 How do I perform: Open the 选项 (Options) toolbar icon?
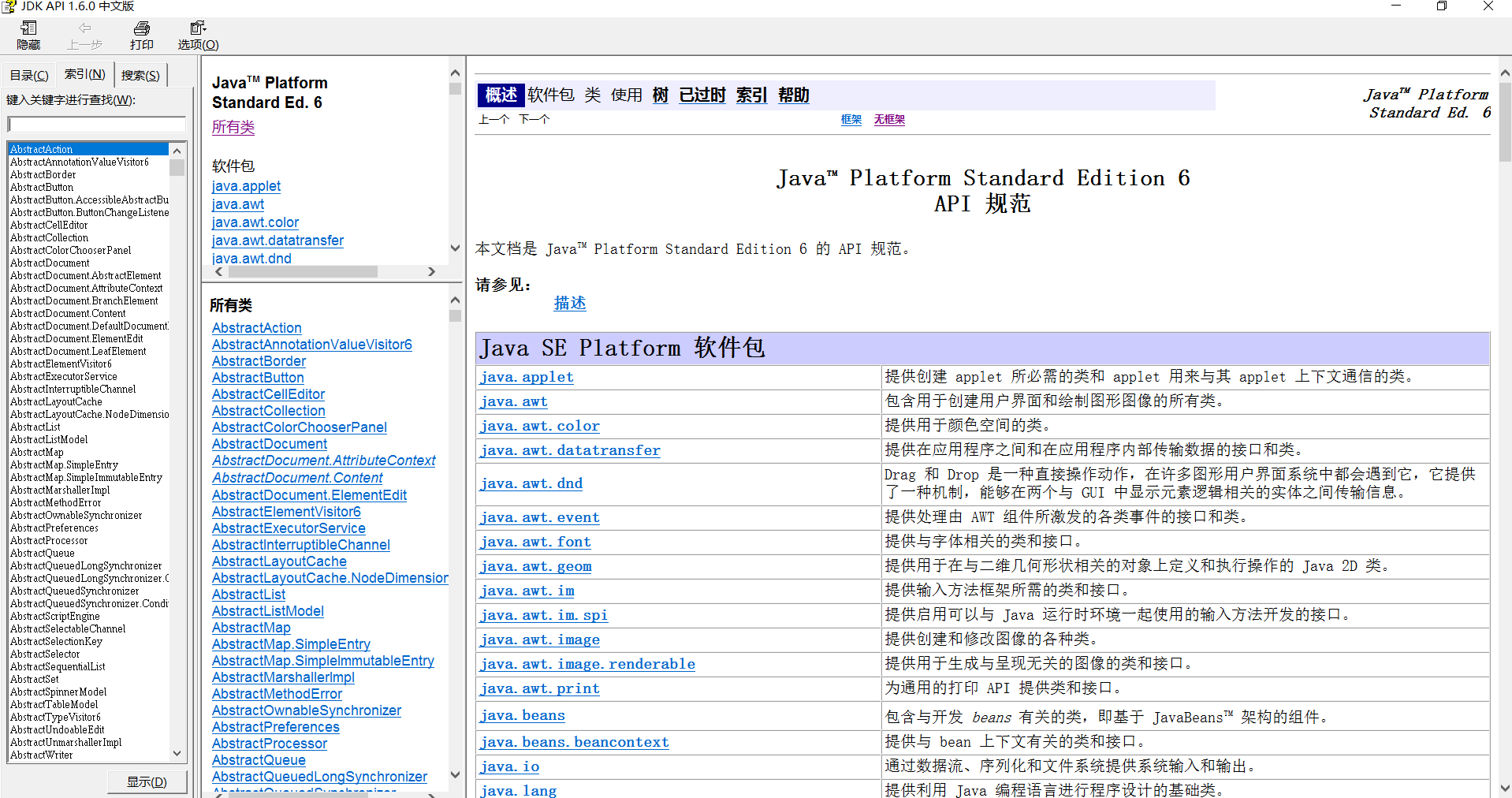[198, 35]
